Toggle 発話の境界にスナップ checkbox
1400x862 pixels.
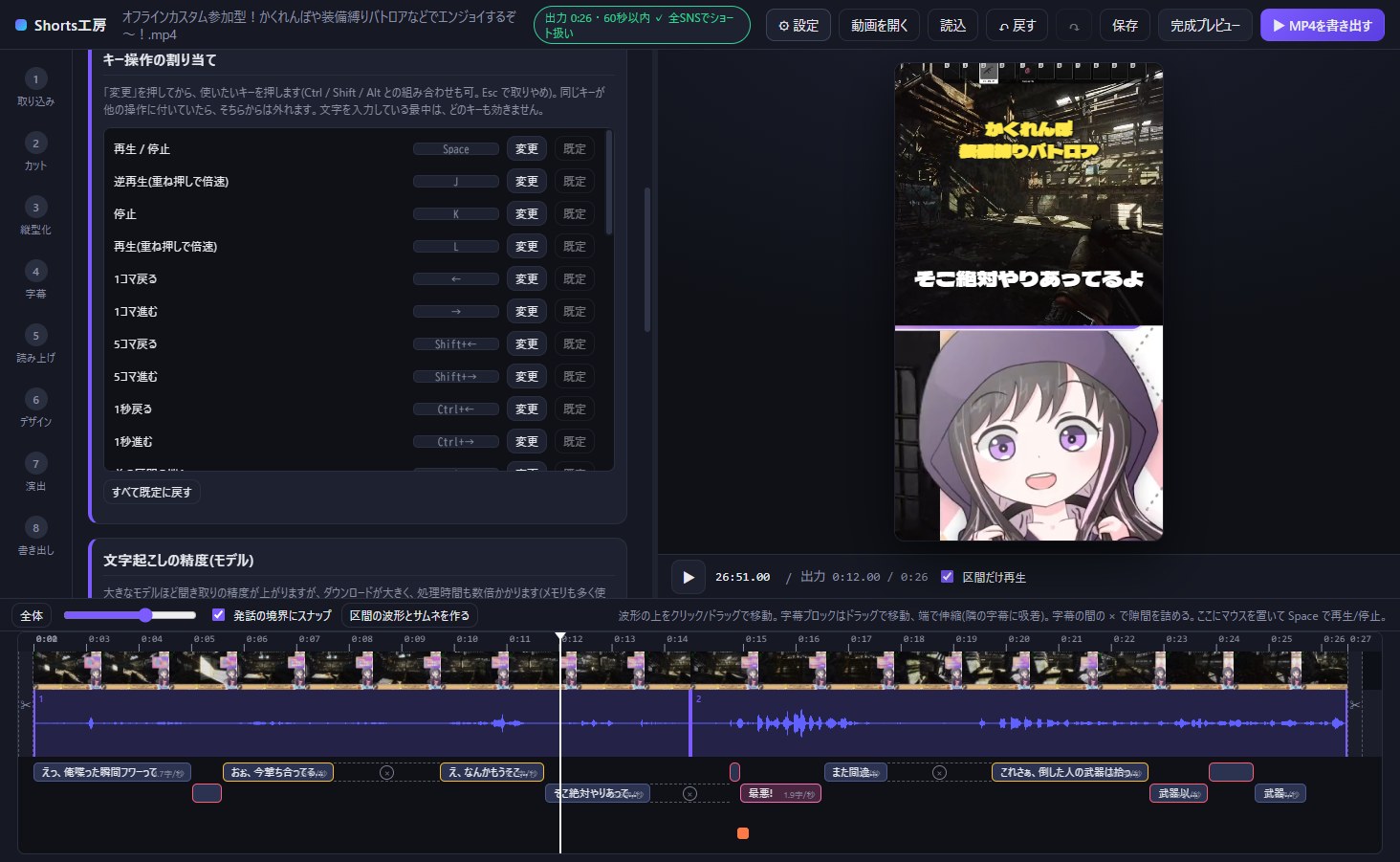point(218,615)
